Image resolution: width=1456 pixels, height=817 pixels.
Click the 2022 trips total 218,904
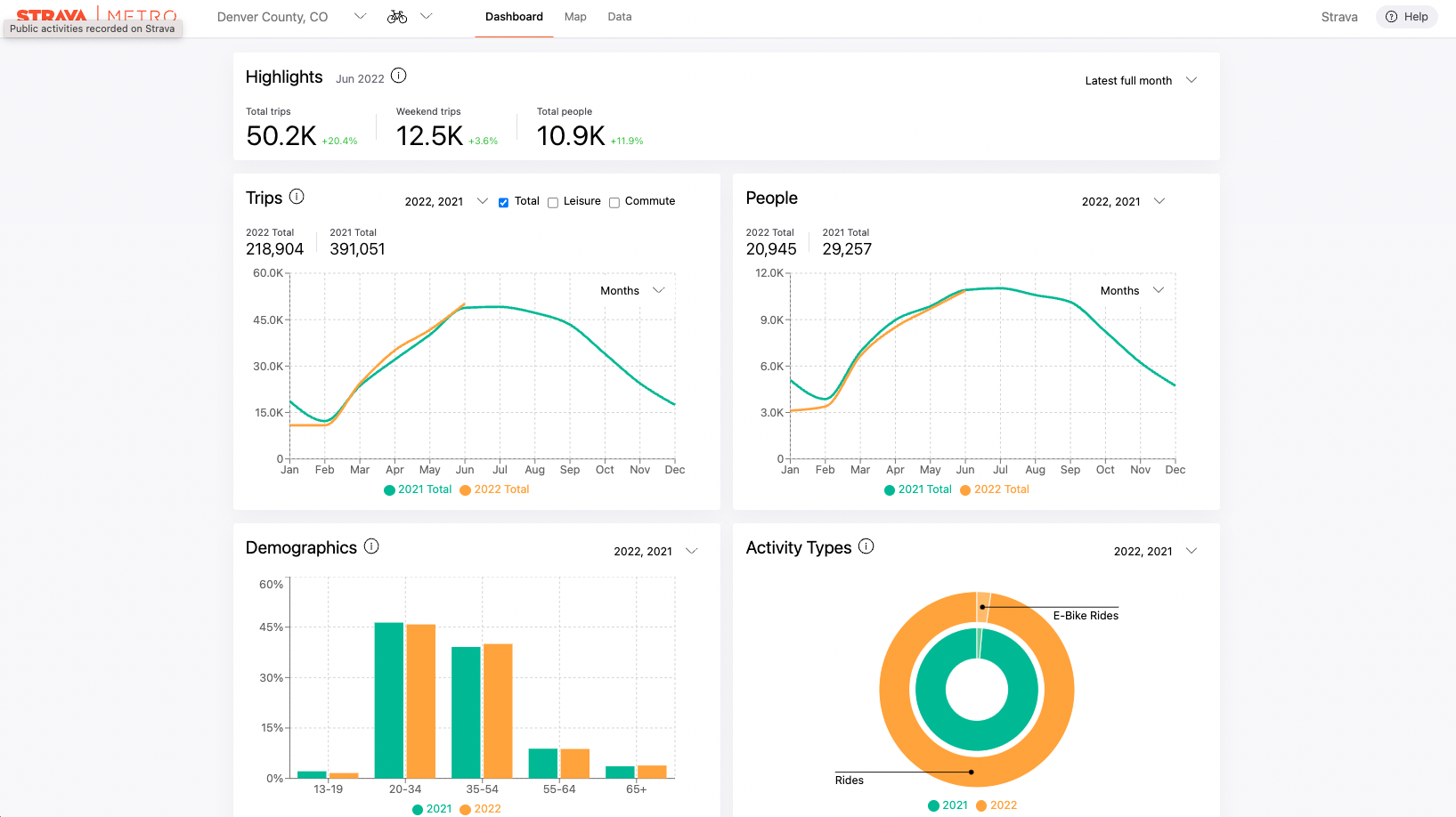click(274, 249)
